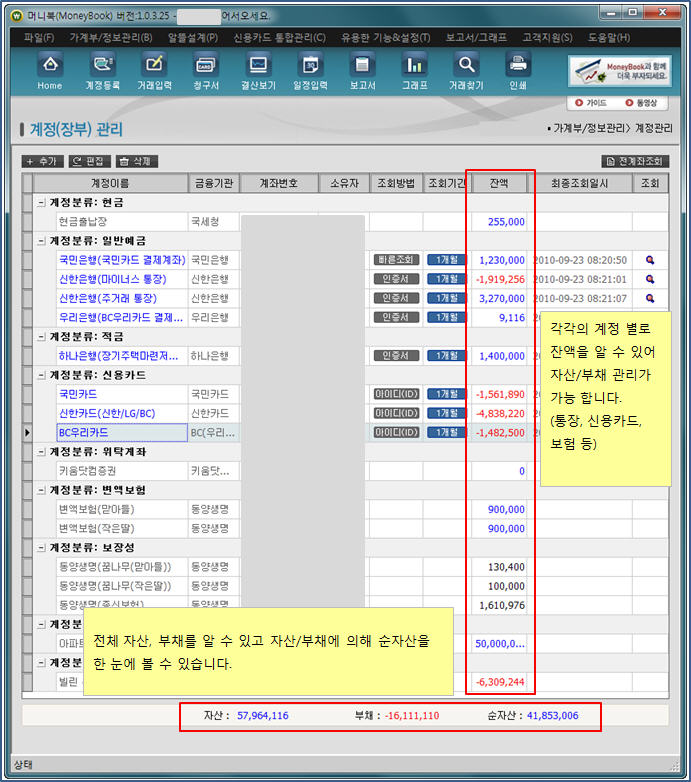This screenshot has height=782, width=691.
Task: Click the 추가 add button
Action: tap(42, 161)
